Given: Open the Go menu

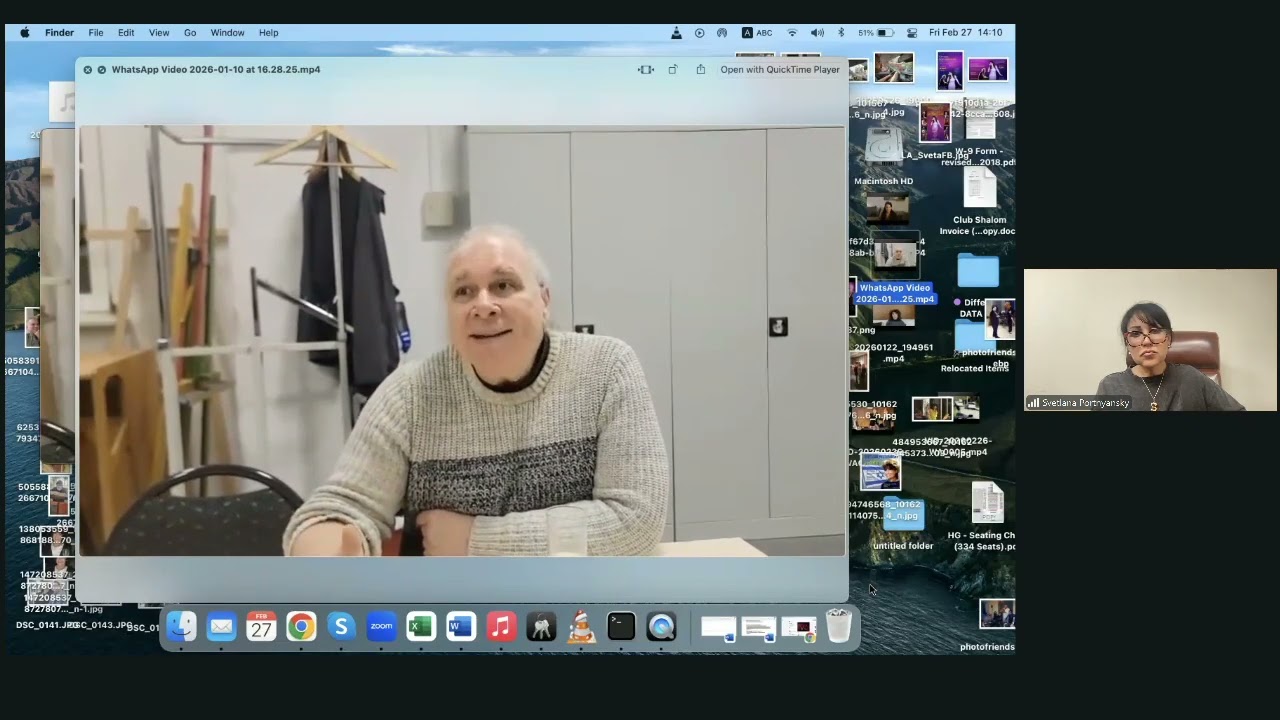Looking at the screenshot, I should [x=190, y=32].
